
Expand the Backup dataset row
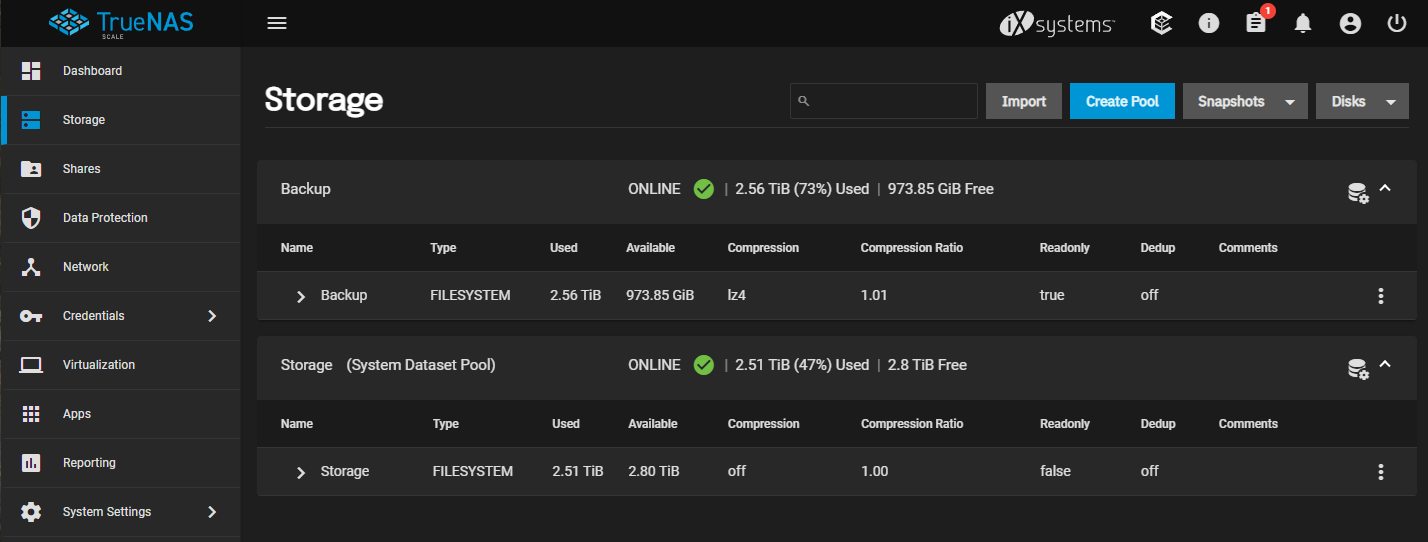(x=301, y=296)
